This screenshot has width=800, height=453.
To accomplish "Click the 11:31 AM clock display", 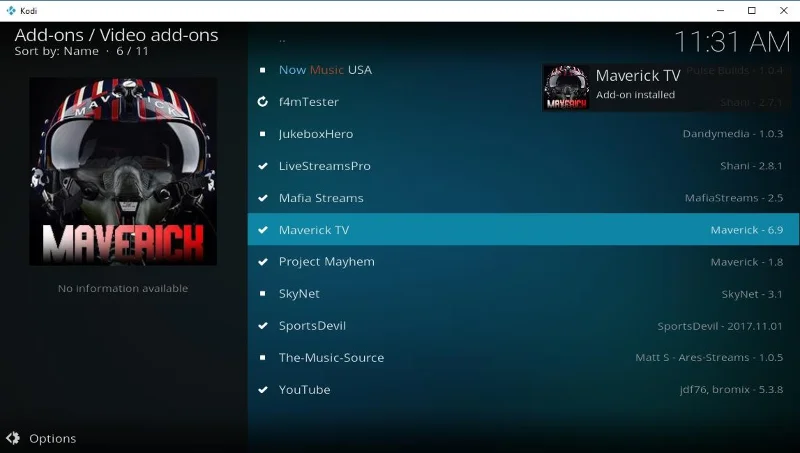I will pyautogui.click(x=732, y=42).
